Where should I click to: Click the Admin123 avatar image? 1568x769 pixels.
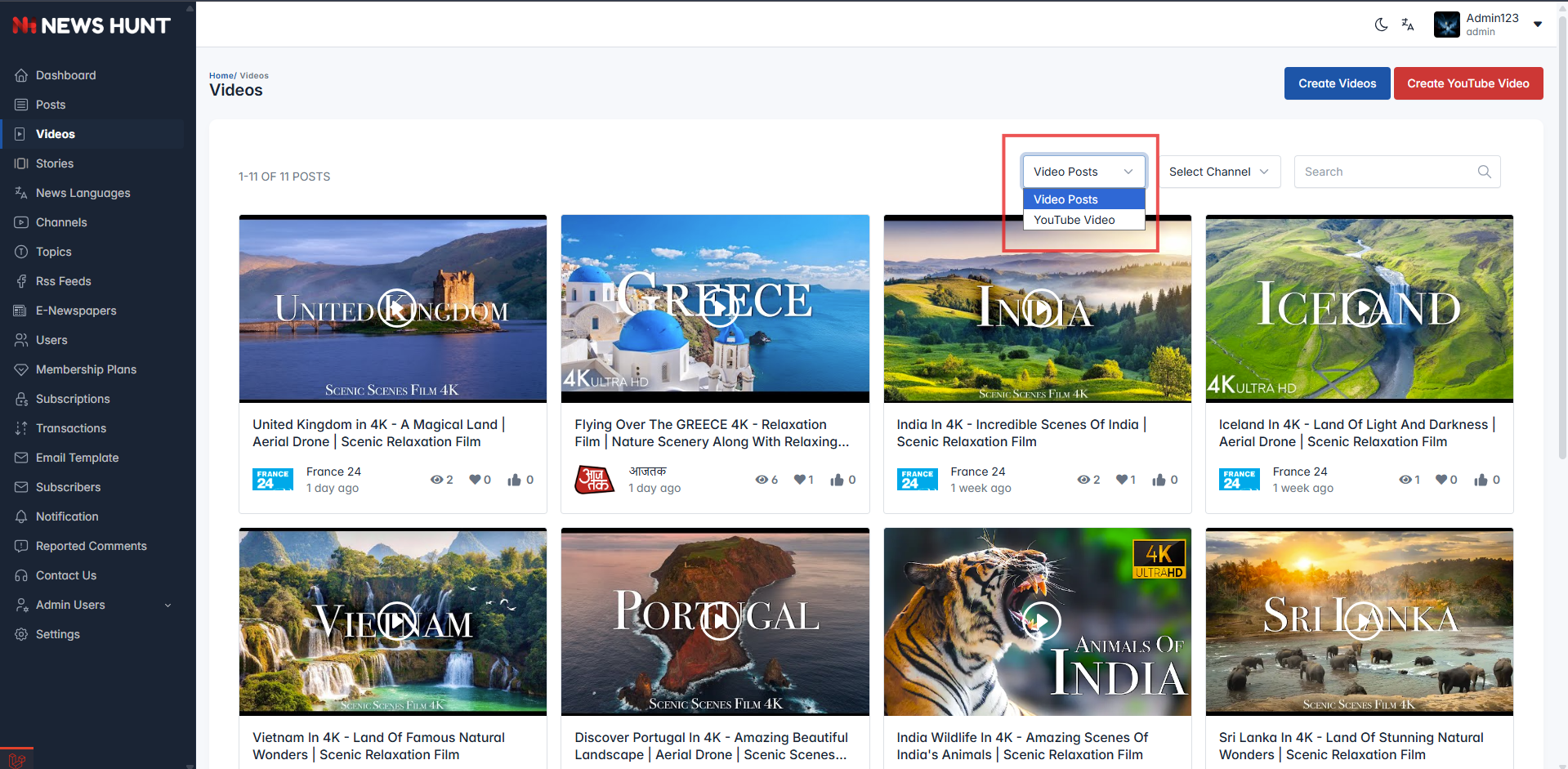[x=1447, y=25]
